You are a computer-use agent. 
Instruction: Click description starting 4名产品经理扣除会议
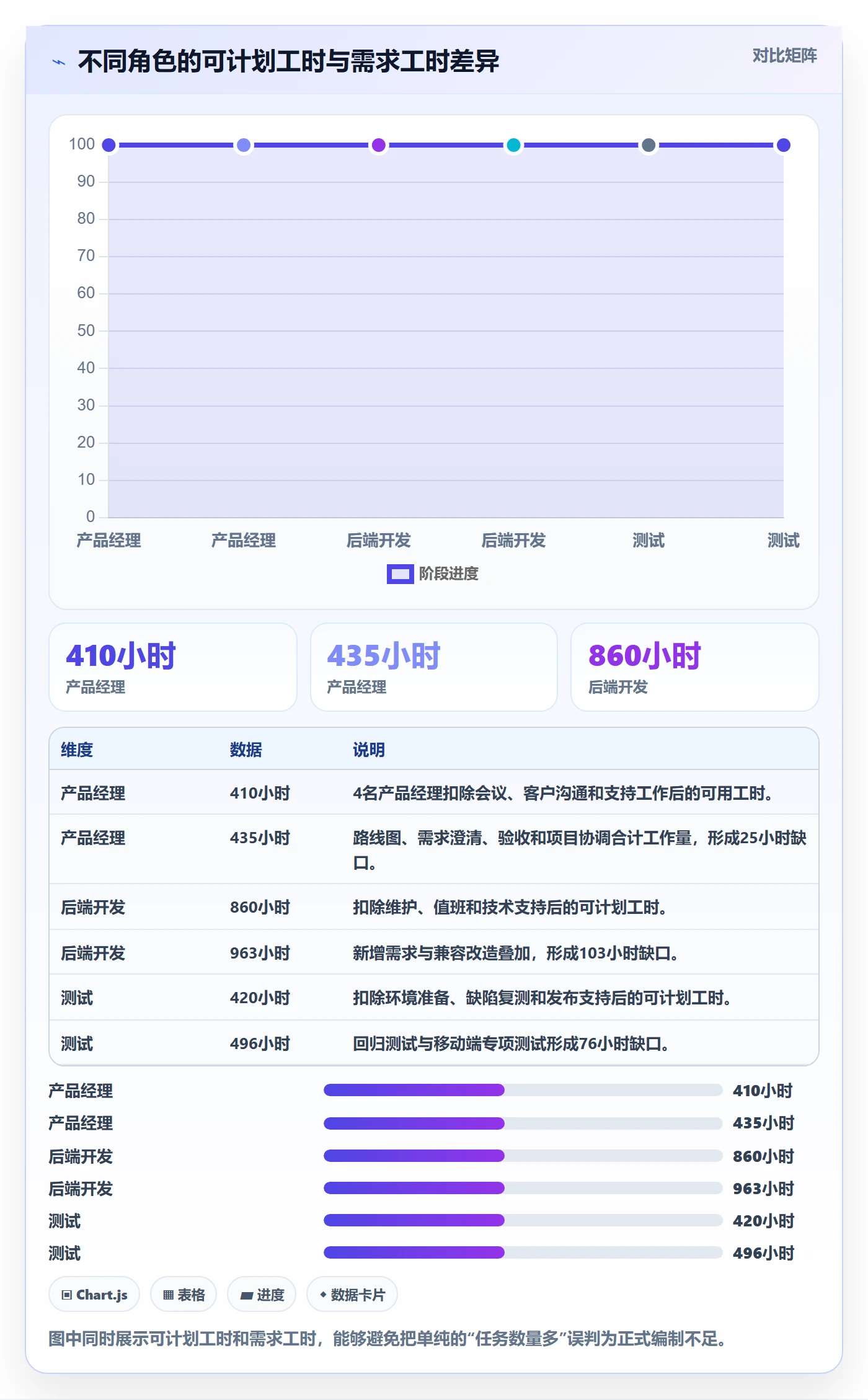562,793
